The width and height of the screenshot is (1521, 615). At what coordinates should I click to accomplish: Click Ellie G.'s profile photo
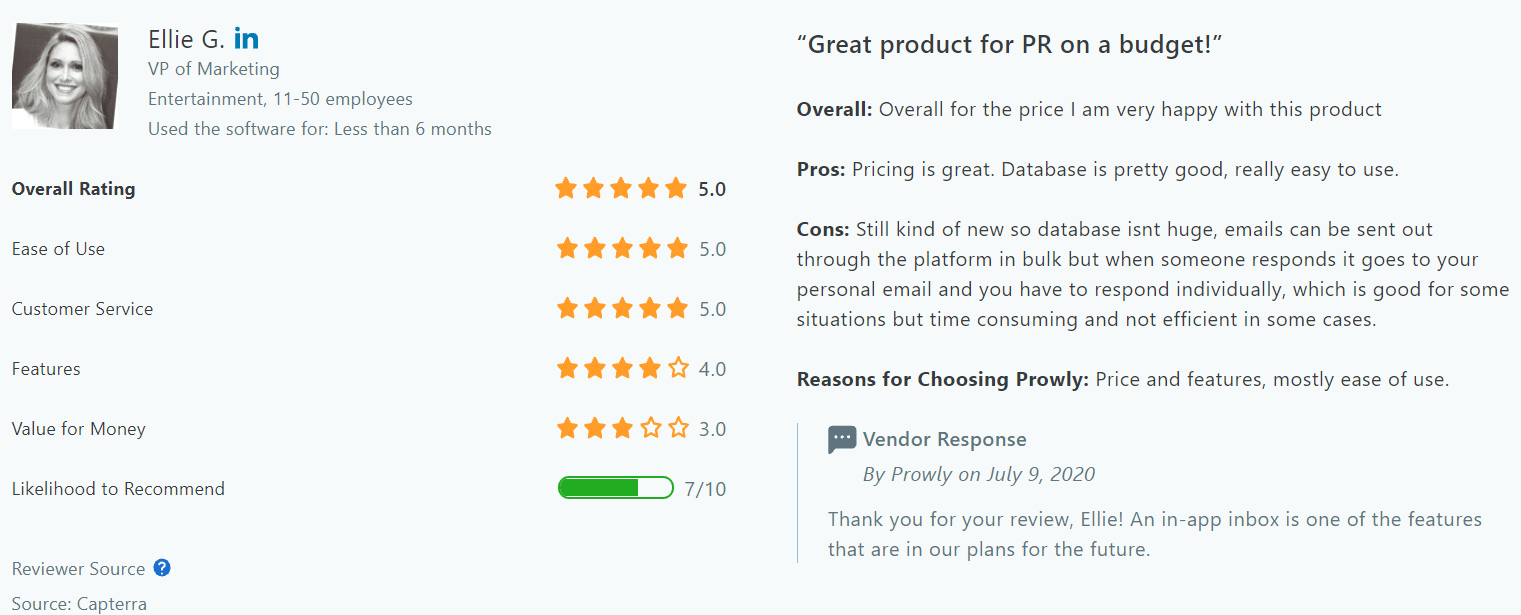coord(65,76)
